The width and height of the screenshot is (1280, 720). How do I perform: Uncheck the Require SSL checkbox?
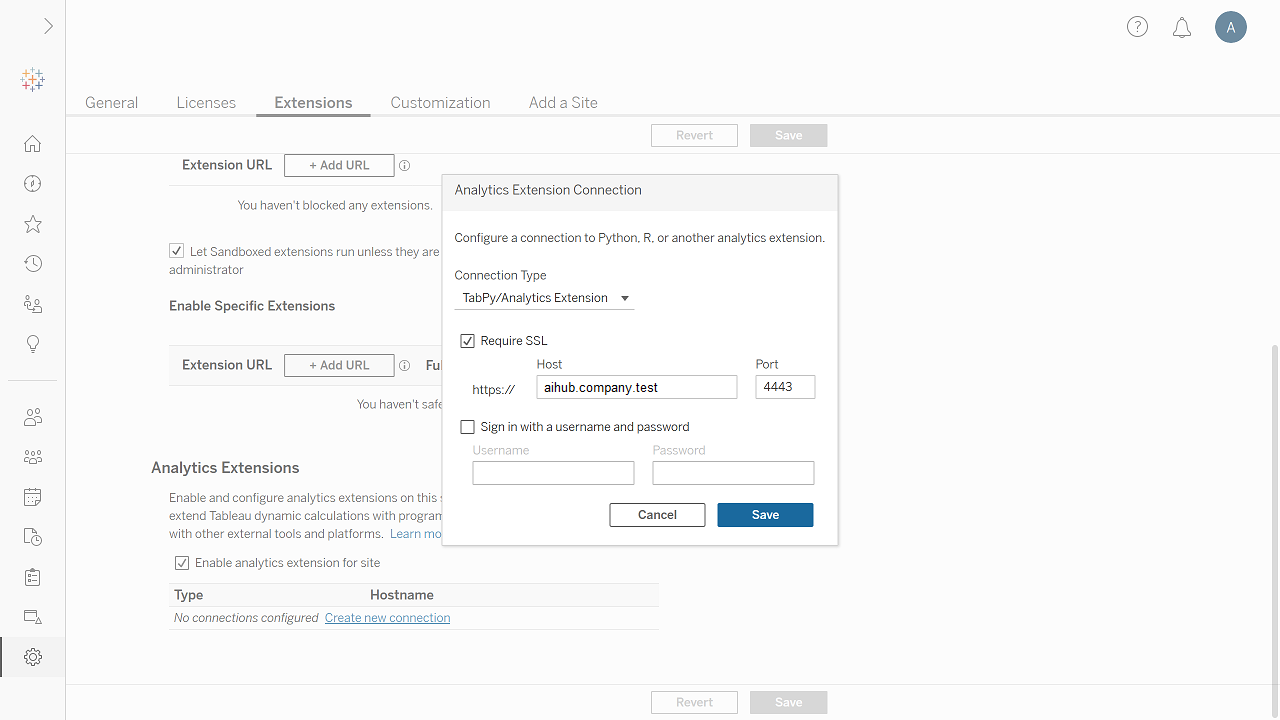(x=468, y=341)
